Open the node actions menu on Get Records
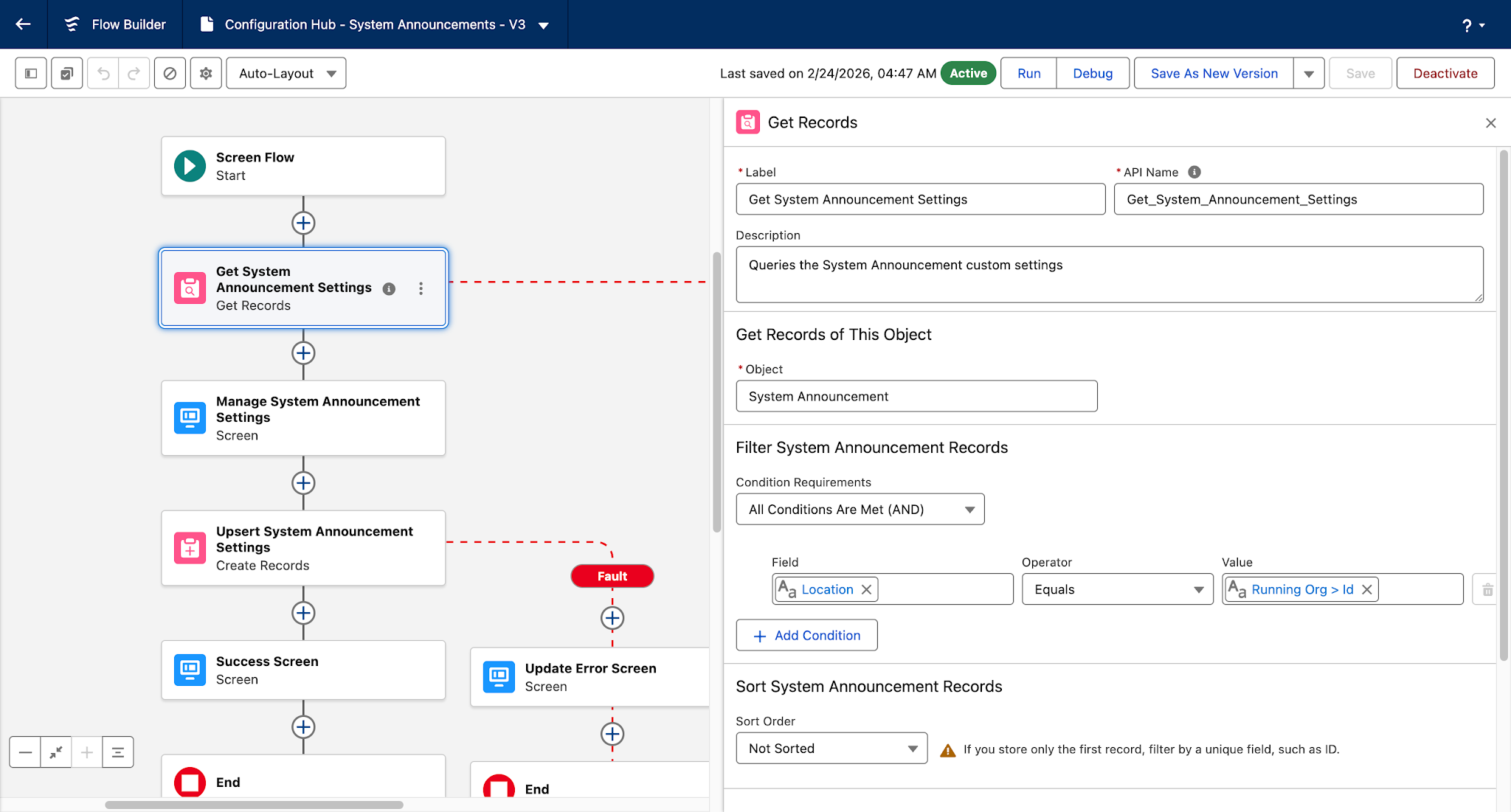Image resolution: width=1511 pixels, height=812 pixels. coord(421,289)
